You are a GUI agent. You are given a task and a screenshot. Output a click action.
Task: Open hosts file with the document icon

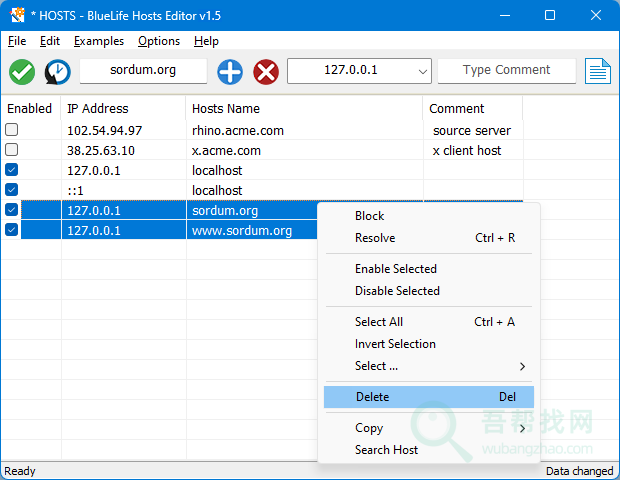(598, 71)
